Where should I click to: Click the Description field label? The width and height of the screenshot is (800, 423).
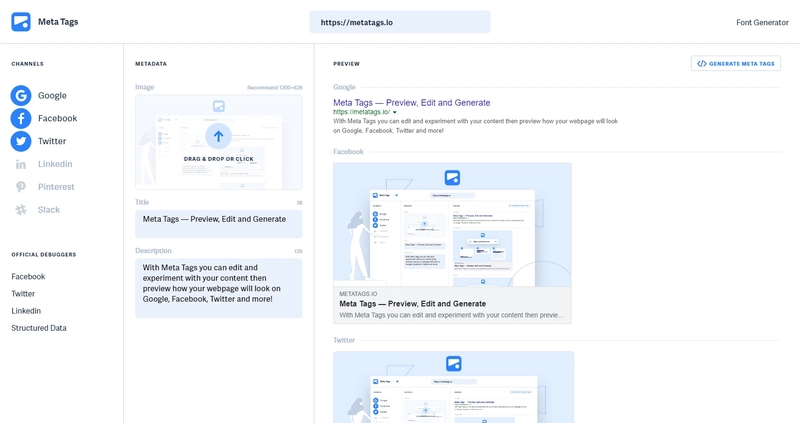[x=153, y=251]
